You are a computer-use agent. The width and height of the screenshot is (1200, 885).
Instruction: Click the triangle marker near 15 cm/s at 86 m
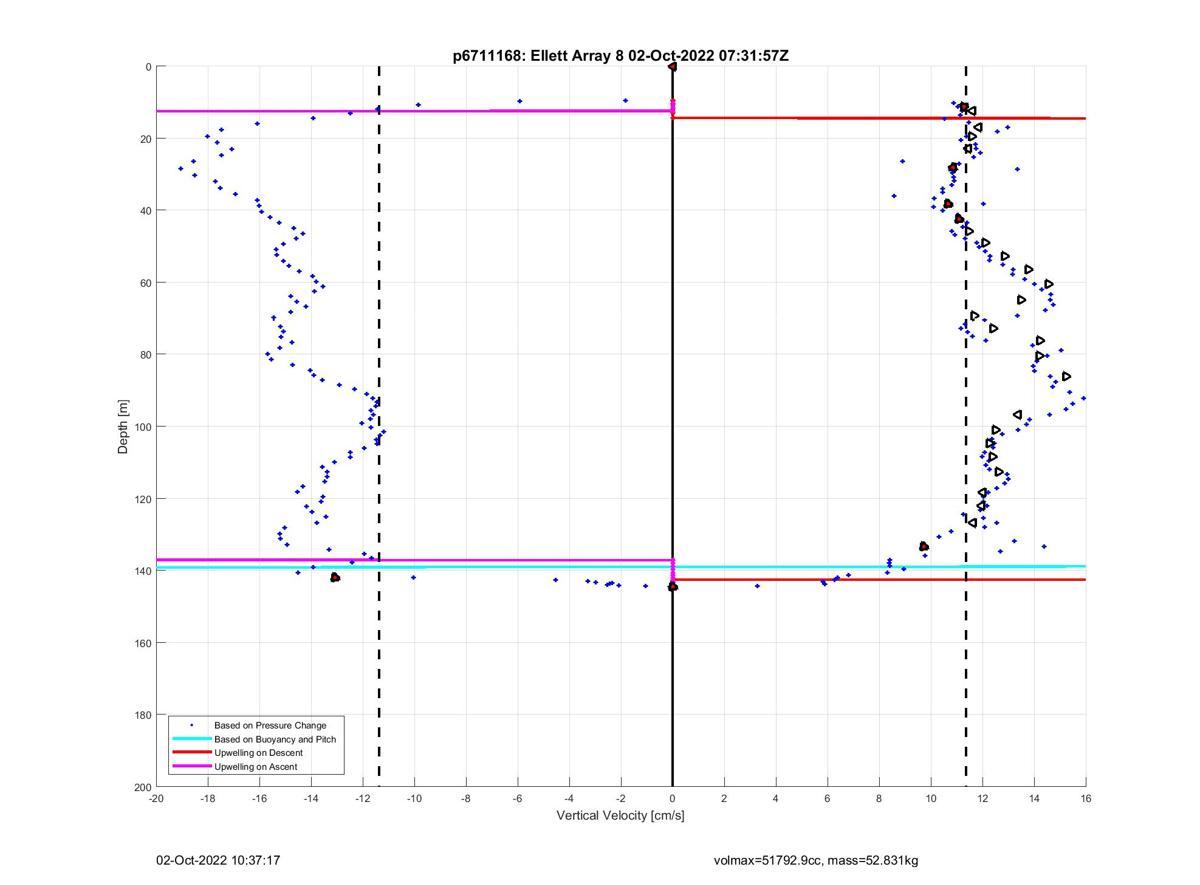pos(1067,377)
